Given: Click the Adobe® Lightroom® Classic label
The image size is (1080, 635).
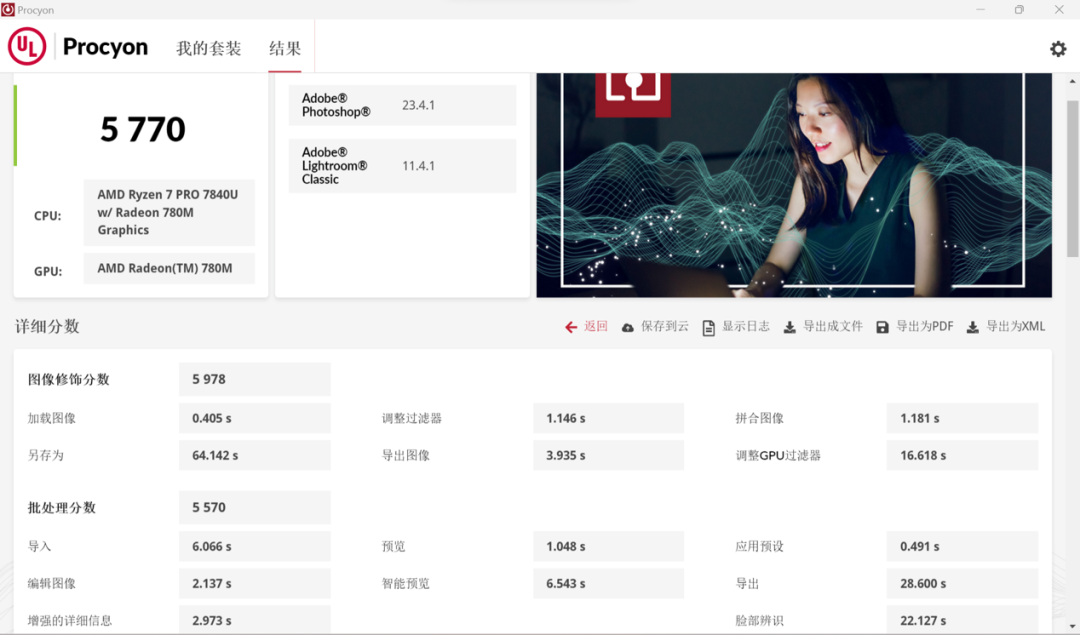Looking at the screenshot, I should [x=334, y=166].
